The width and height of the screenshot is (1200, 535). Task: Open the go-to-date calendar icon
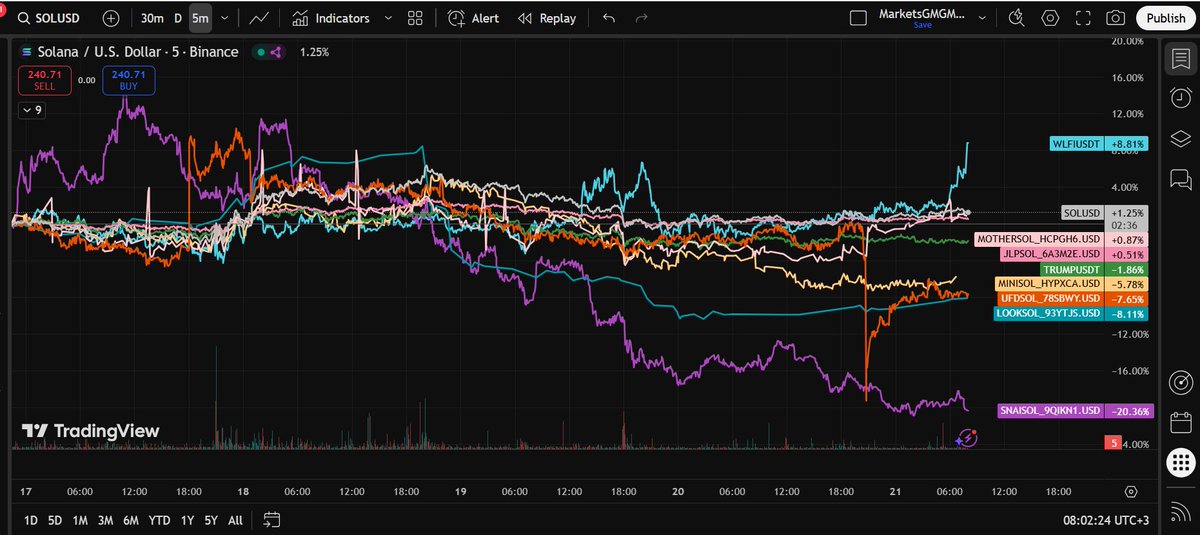271,520
